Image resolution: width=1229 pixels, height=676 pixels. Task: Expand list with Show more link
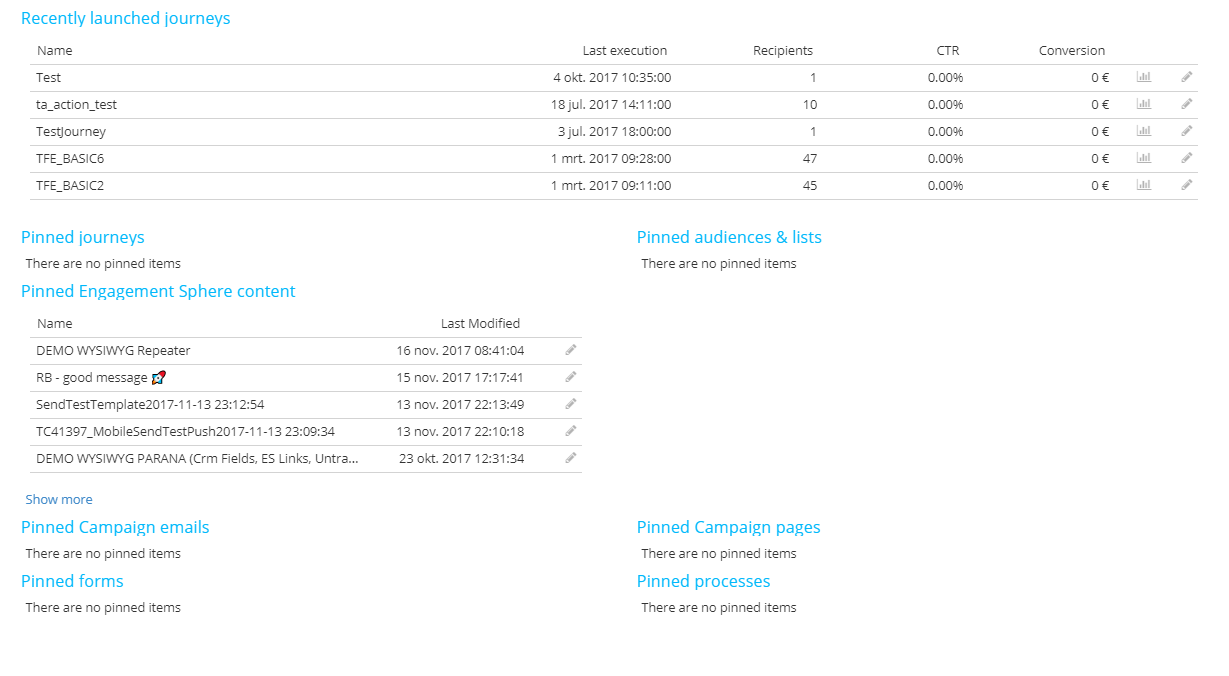(x=59, y=499)
